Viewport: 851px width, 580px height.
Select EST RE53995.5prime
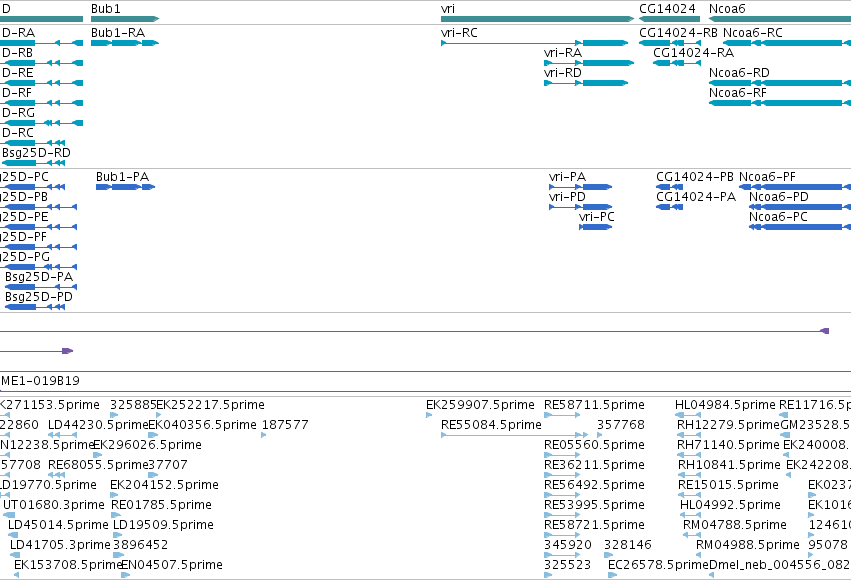tap(594, 505)
